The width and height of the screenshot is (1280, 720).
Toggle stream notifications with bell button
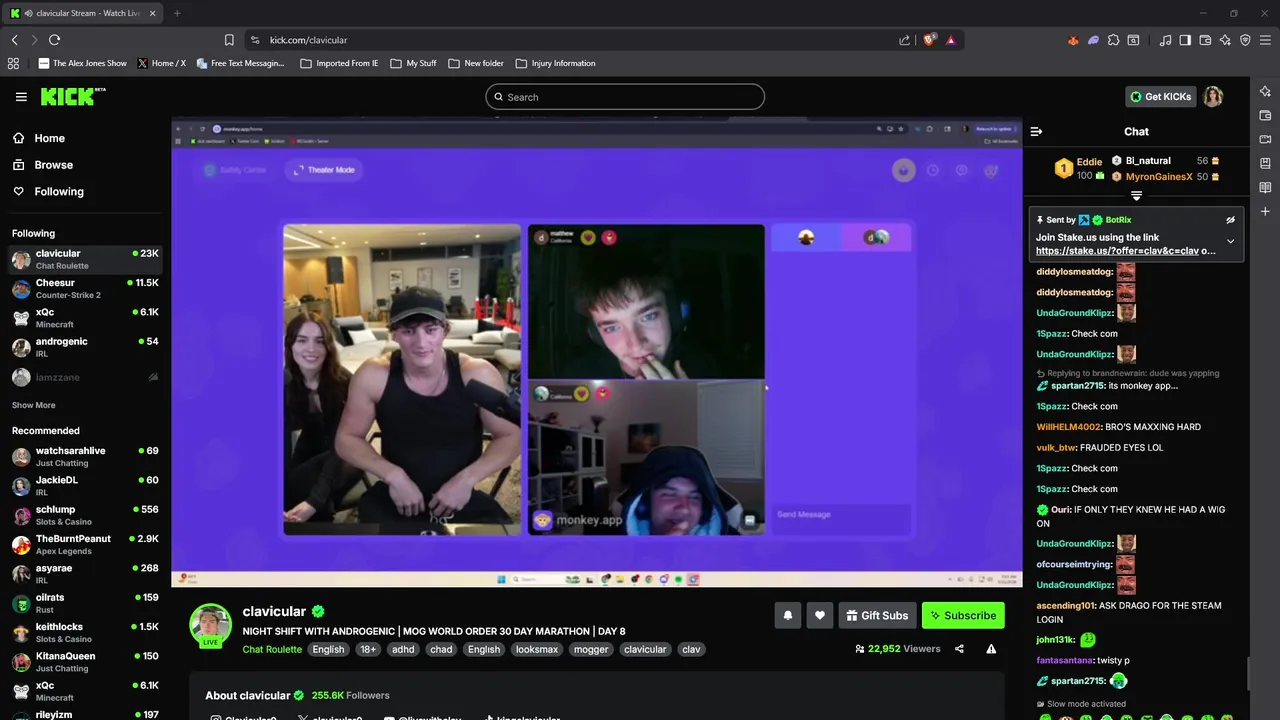coord(788,615)
